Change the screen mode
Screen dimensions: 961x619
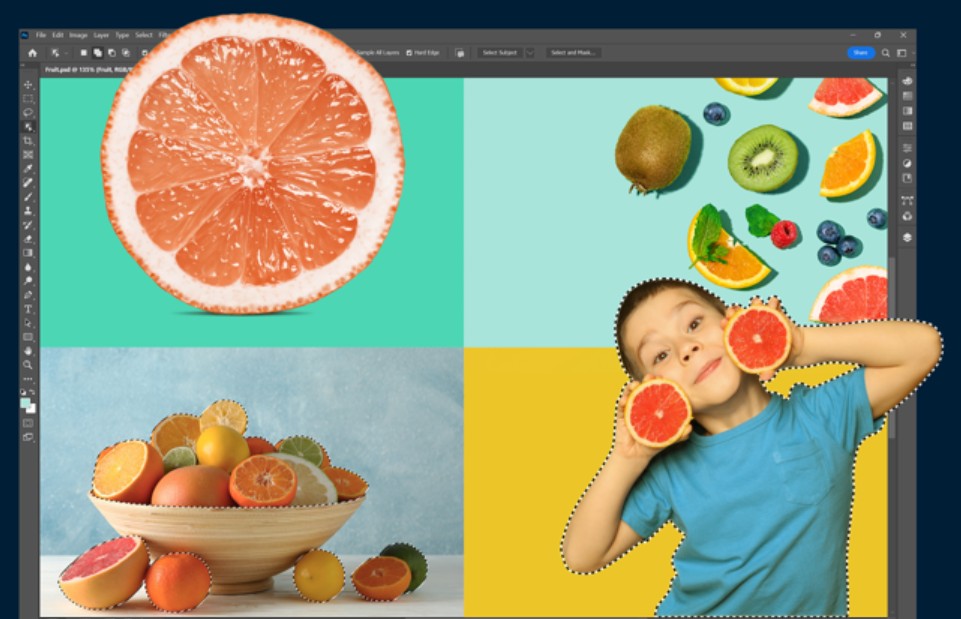point(28,437)
